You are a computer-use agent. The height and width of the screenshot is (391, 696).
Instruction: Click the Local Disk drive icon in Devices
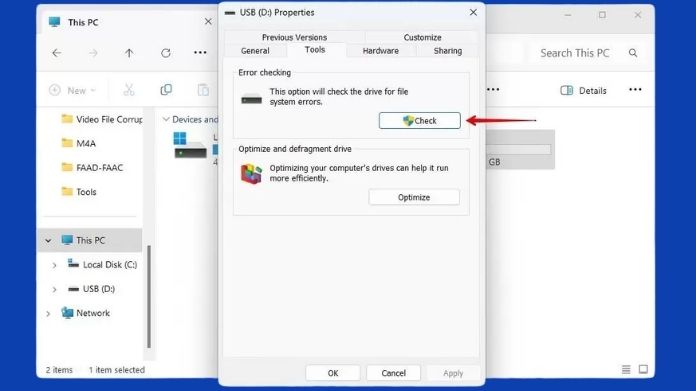click(x=190, y=146)
